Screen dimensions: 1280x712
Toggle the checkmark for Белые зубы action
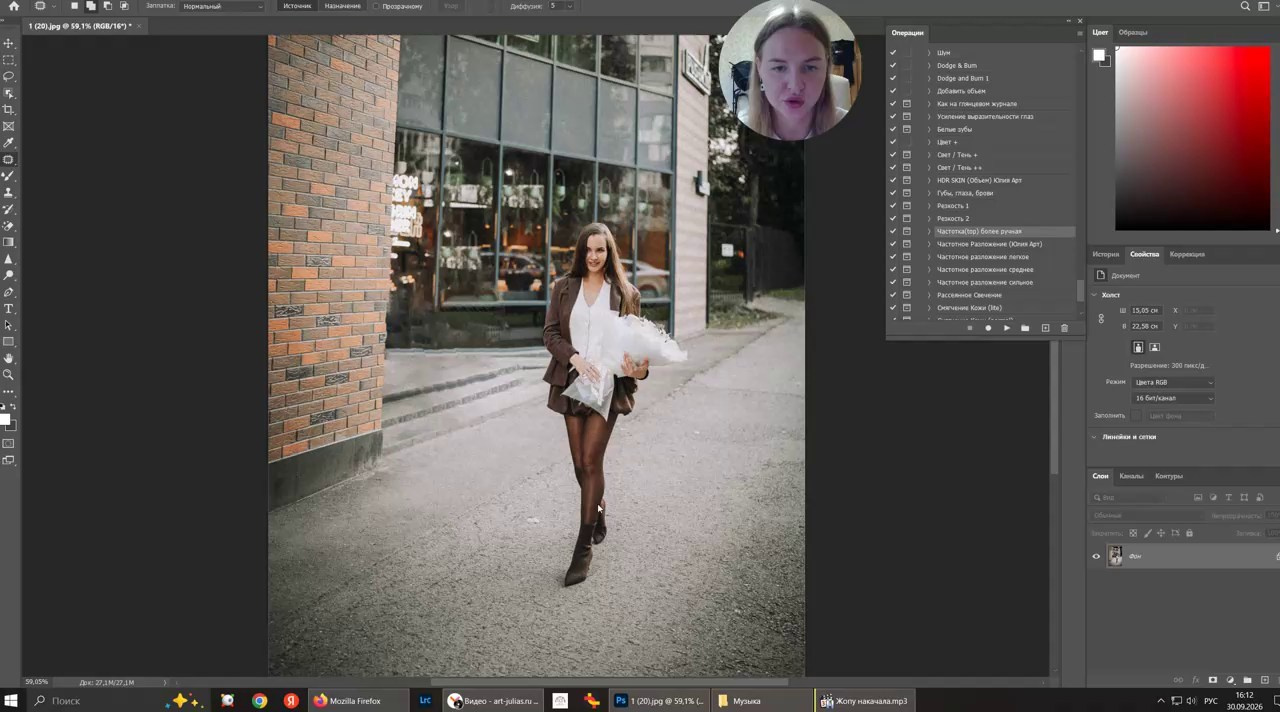point(893,129)
